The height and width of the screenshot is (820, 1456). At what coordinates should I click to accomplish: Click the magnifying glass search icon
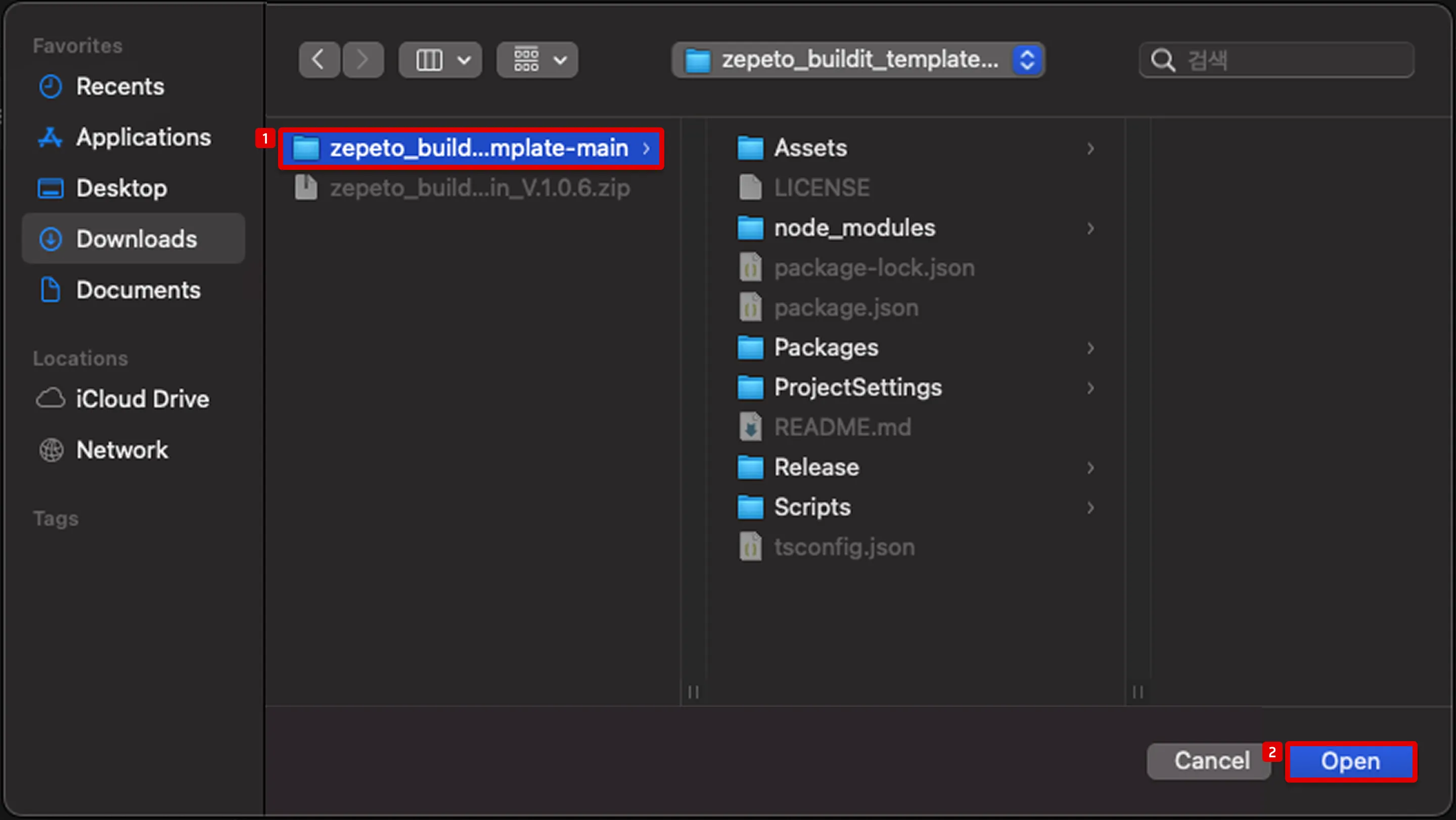click(x=1163, y=60)
